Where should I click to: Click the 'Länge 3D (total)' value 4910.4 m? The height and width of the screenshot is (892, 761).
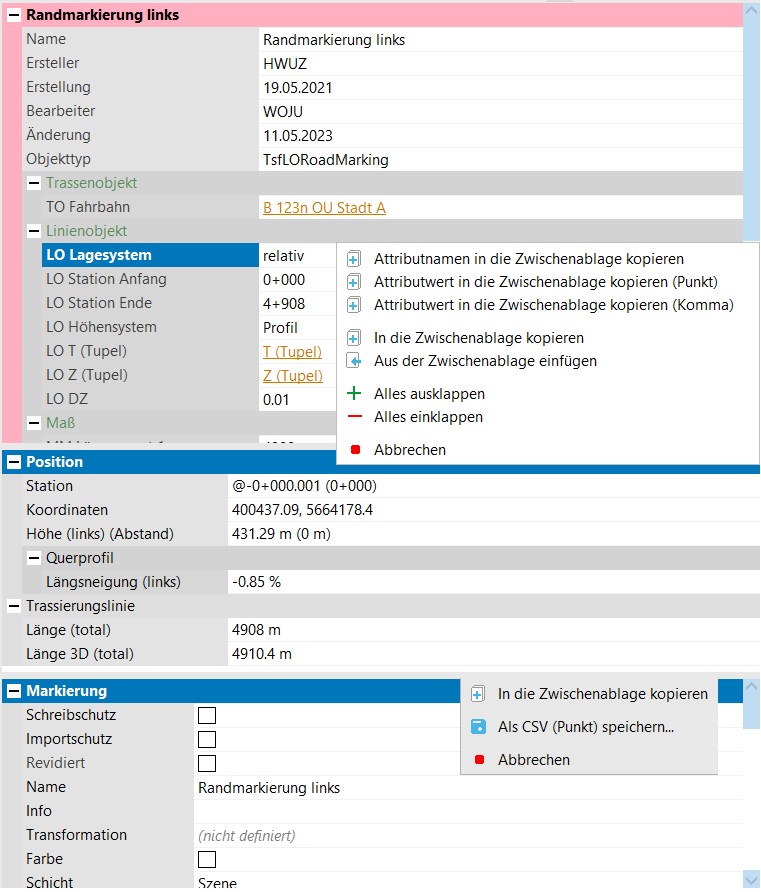[262, 654]
